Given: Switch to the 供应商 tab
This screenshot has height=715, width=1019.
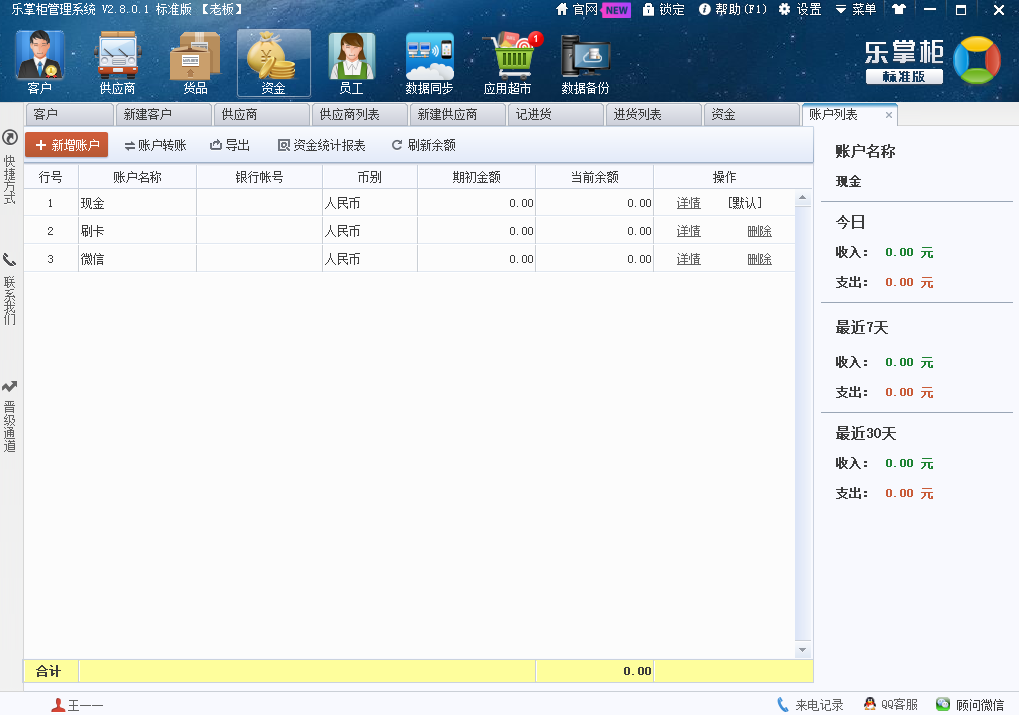Looking at the screenshot, I should (262, 114).
